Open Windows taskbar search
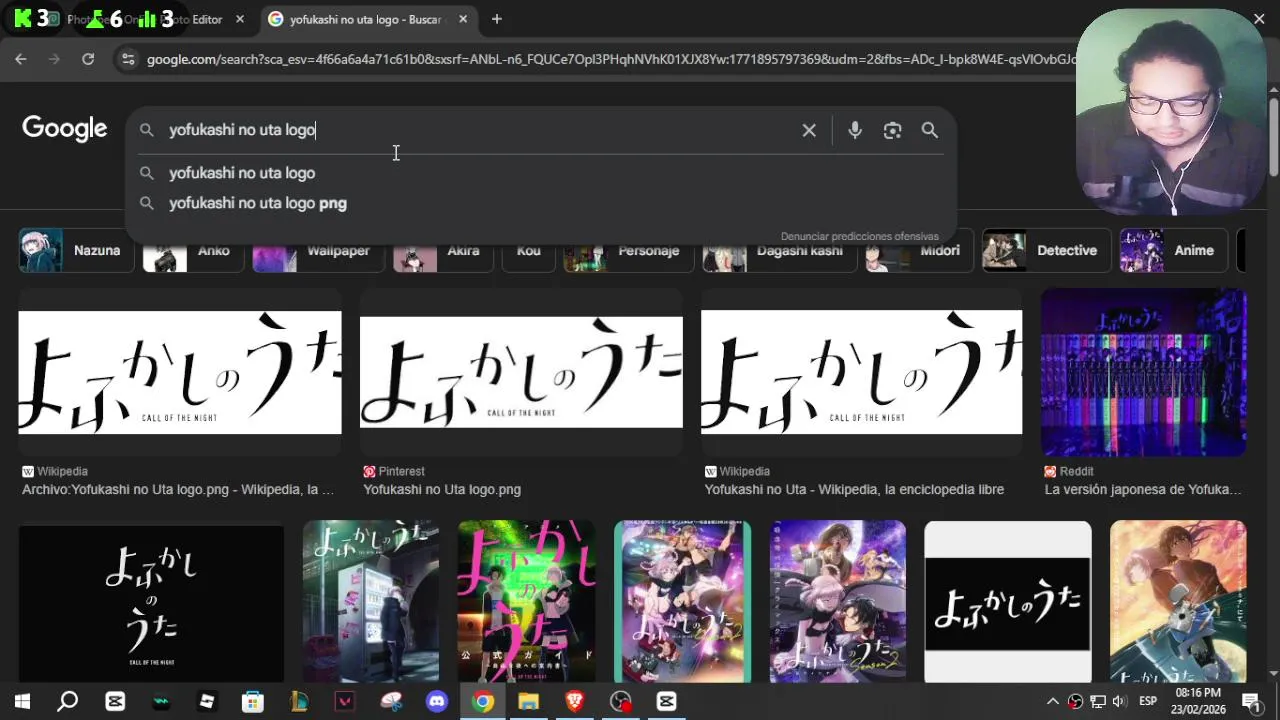 (x=68, y=701)
